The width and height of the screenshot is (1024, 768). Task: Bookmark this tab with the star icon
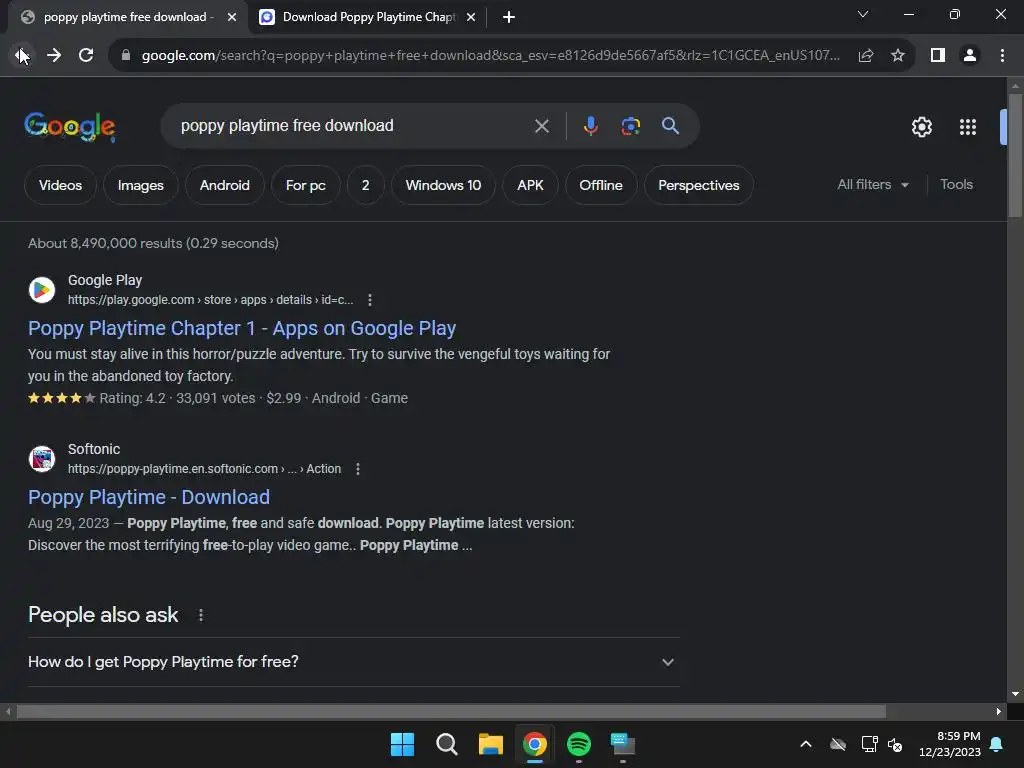[x=898, y=56]
